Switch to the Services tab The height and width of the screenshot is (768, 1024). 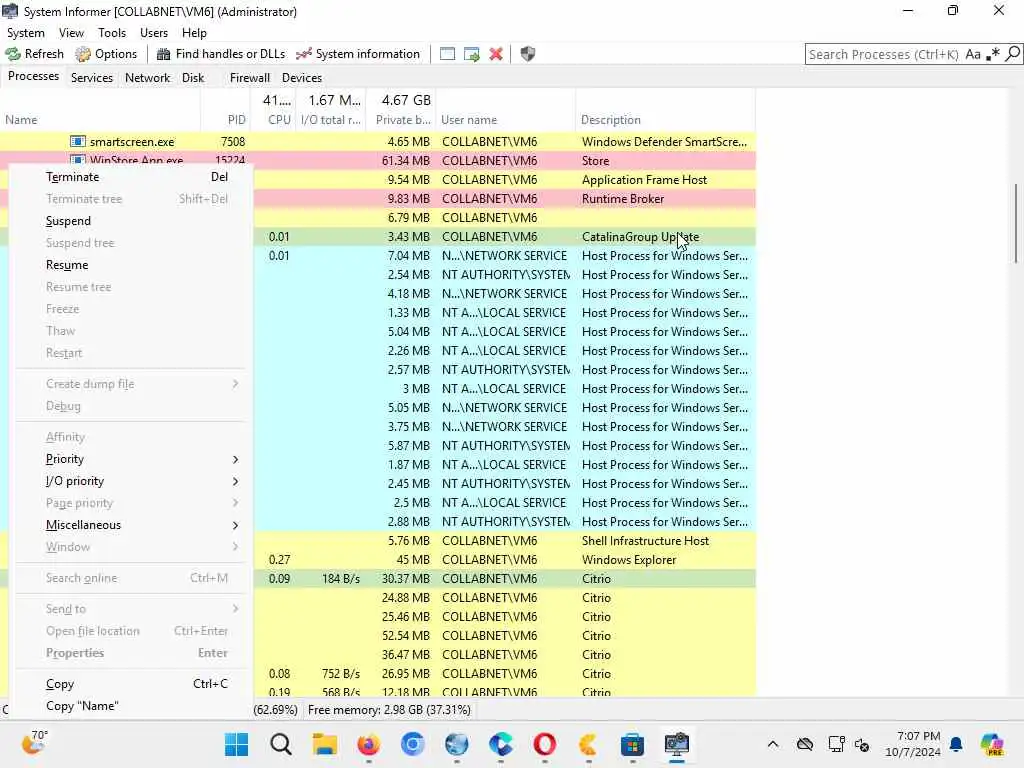[x=91, y=78]
